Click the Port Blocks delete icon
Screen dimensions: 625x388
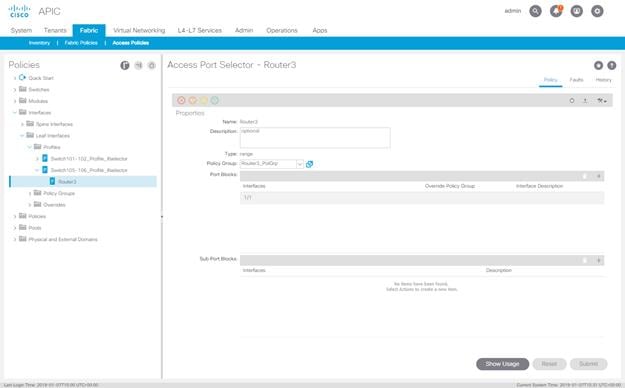pos(585,176)
